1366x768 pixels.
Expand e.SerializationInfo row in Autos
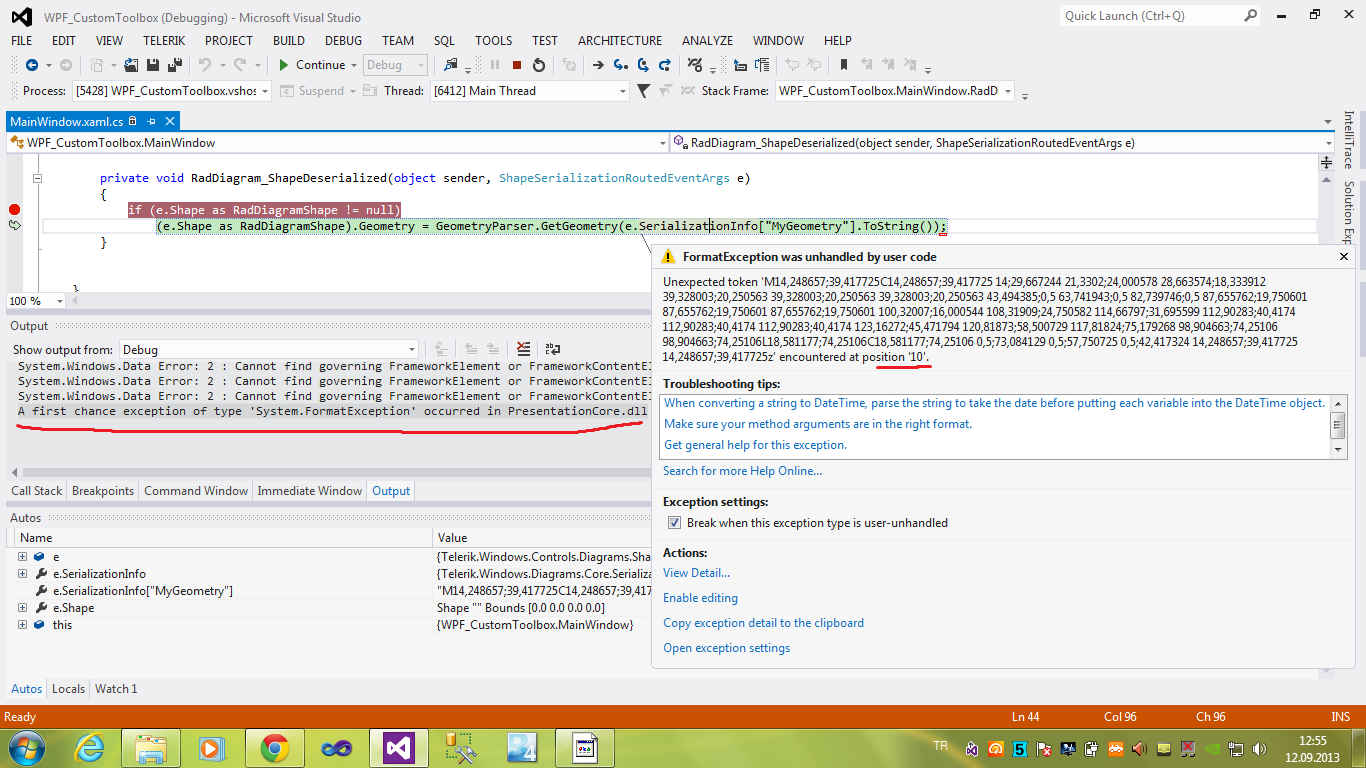coord(22,574)
